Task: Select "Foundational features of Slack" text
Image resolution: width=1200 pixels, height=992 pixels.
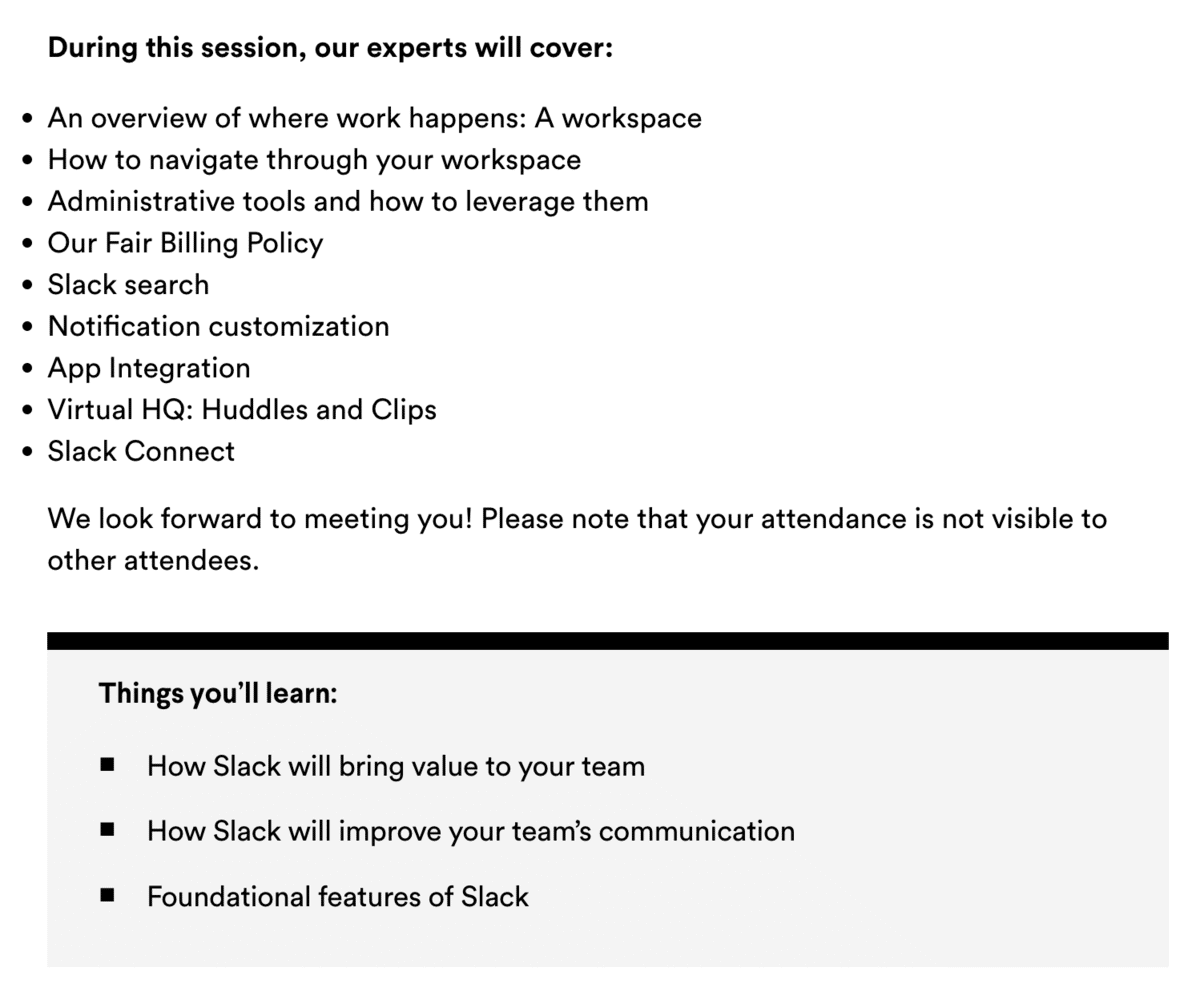Action: (338, 897)
